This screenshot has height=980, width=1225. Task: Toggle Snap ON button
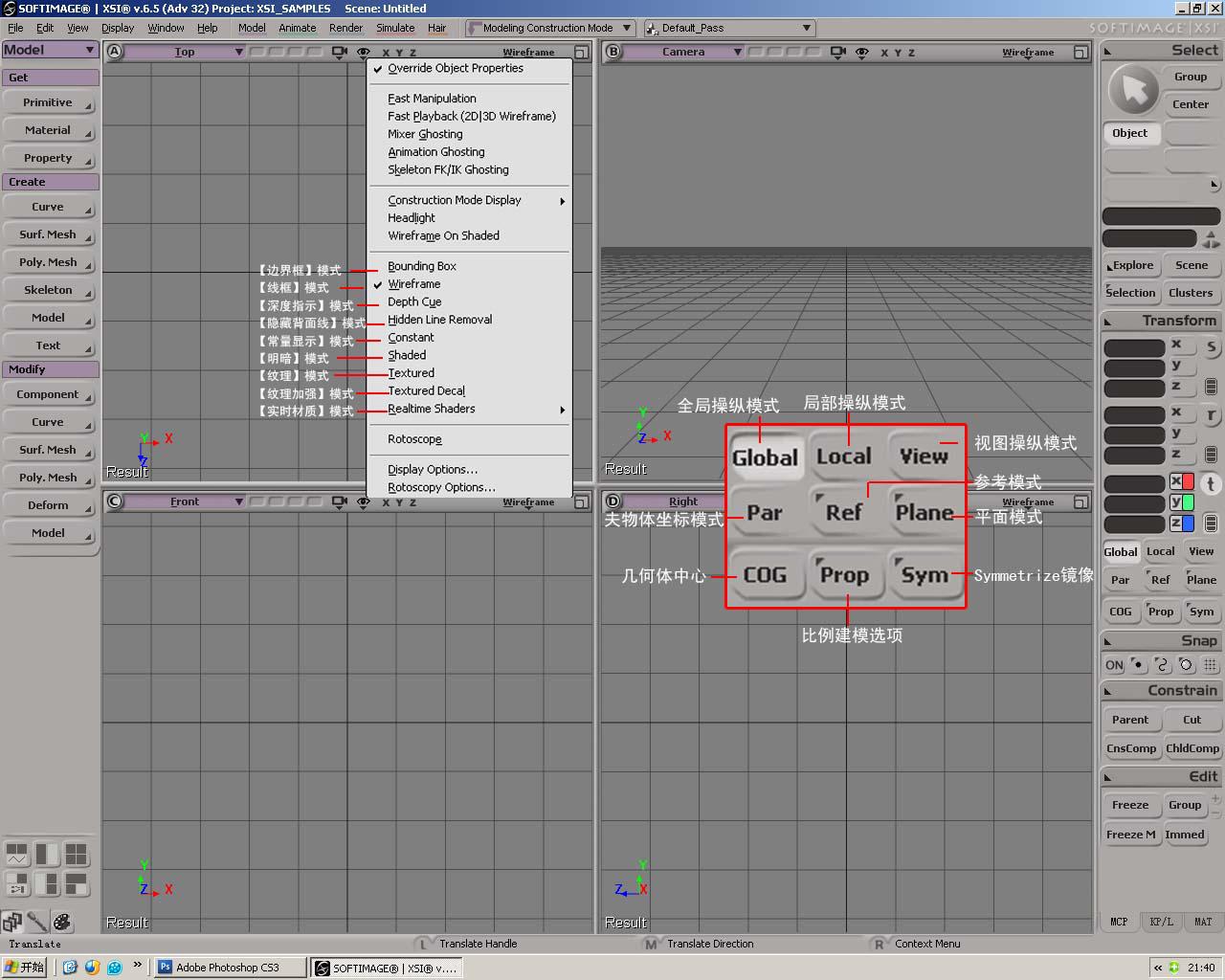point(1114,664)
